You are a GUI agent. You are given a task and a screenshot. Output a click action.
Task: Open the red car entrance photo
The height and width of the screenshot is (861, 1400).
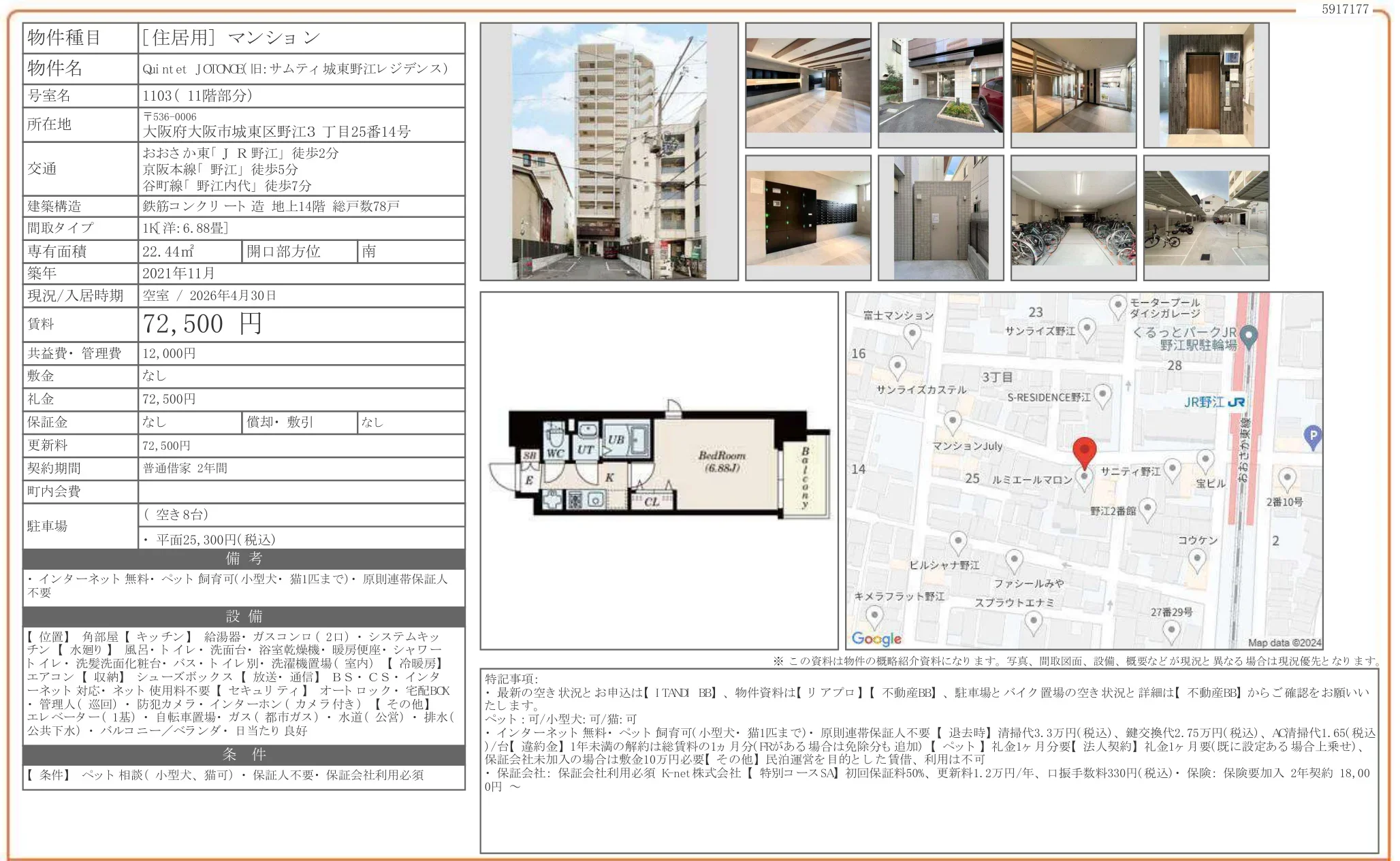[940, 85]
